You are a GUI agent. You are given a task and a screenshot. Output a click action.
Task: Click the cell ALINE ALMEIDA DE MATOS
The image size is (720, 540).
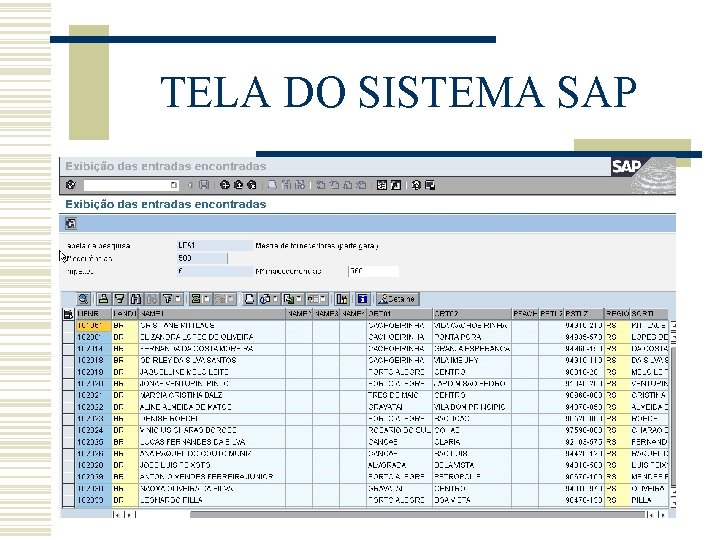tap(212, 407)
